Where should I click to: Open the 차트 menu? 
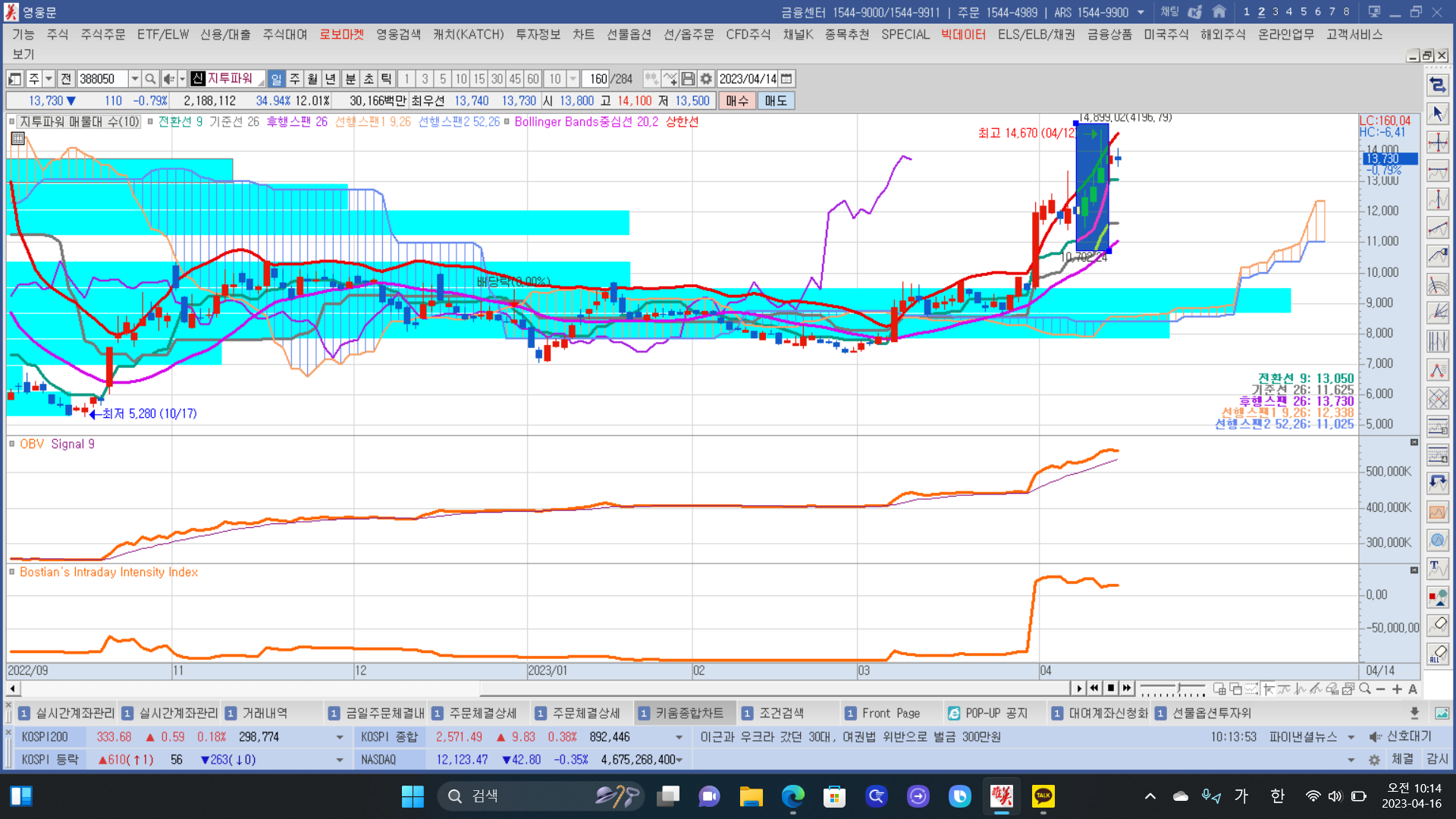tap(583, 34)
